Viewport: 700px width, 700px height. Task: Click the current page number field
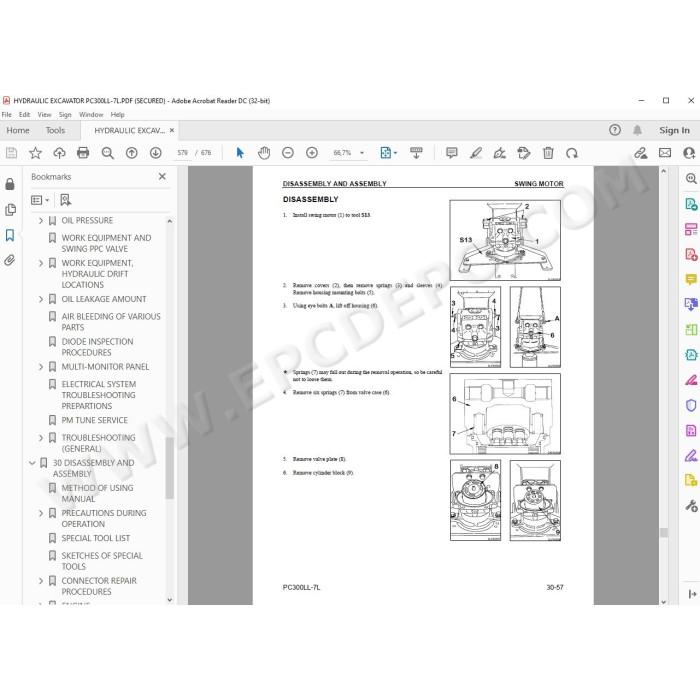(183, 153)
